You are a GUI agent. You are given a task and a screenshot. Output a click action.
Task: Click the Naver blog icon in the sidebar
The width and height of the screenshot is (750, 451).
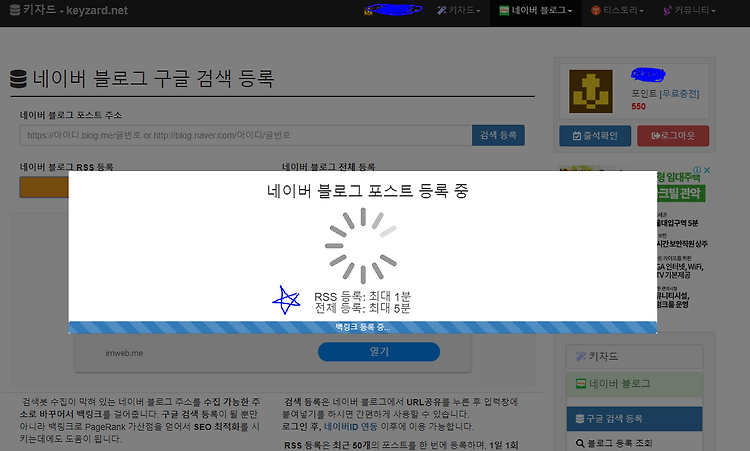(581, 384)
